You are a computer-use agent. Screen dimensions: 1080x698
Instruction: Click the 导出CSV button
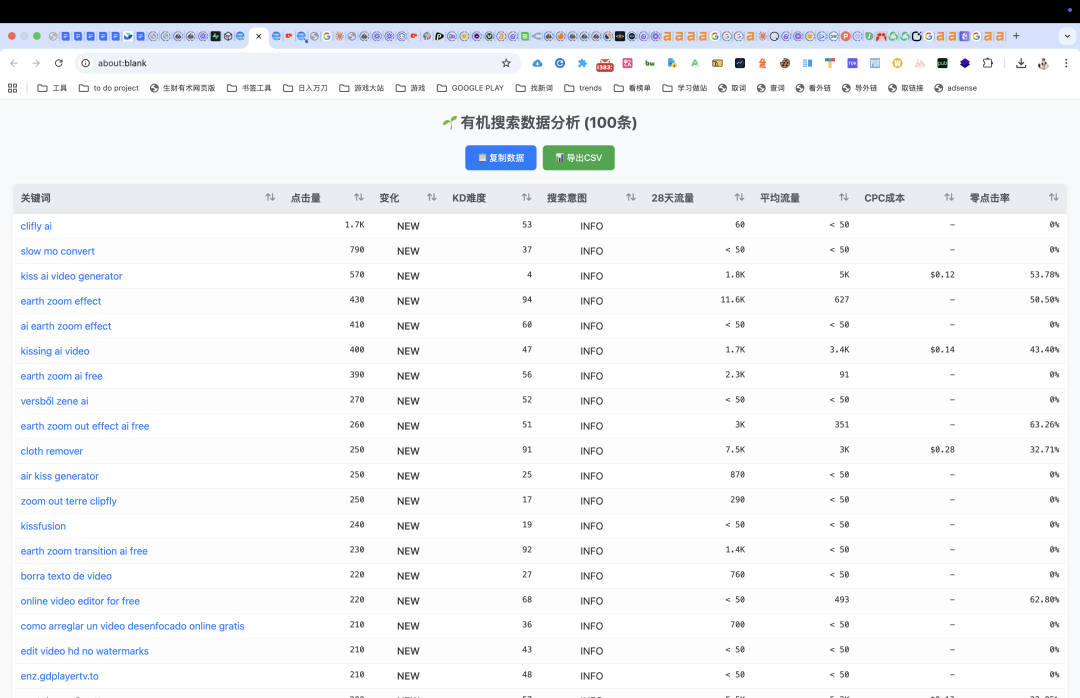579,158
